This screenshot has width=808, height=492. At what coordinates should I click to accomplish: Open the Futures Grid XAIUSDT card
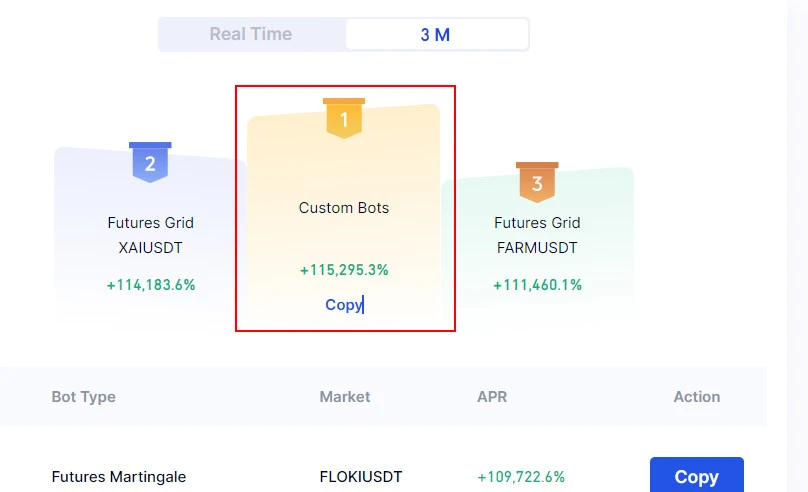150,234
